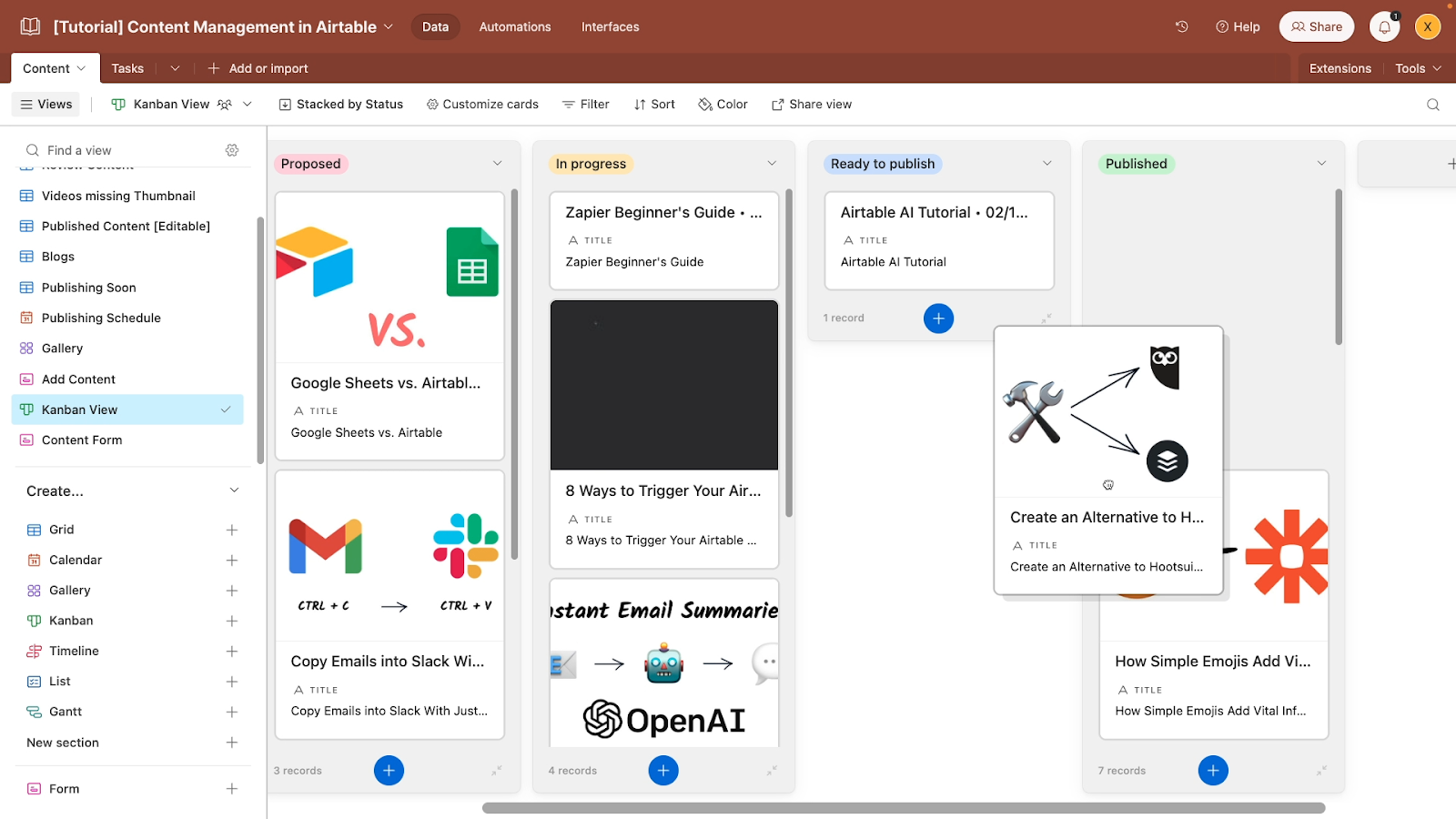Open Ready to publish stack options chevron
This screenshot has height=819, width=1456.
(1046, 164)
